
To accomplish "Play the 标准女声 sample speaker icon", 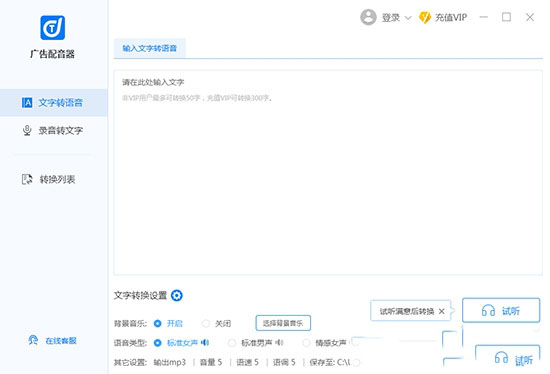I will 205,342.
